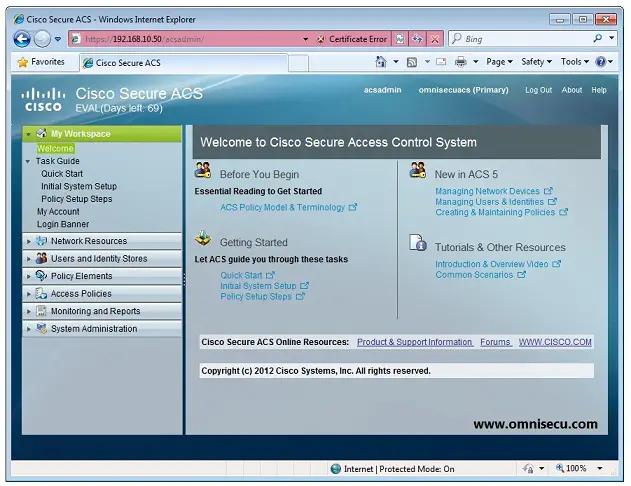Viewport: 631px width, 486px height.
Task: Open the Print options dropdown arrow
Action: tap(476, 62)
